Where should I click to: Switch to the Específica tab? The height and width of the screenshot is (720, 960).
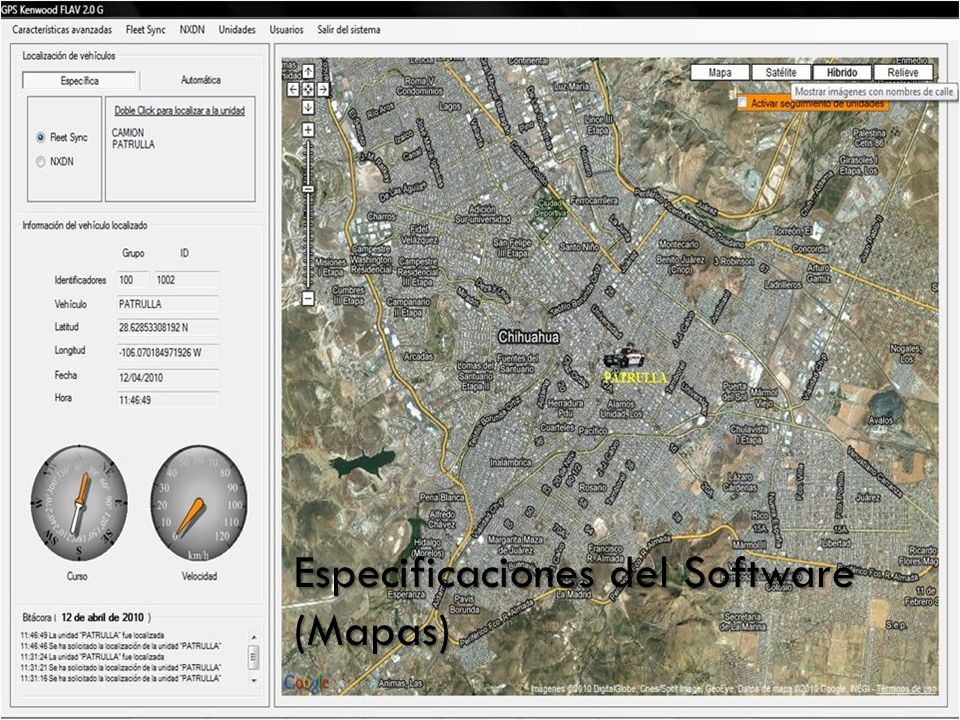(80, 80)
